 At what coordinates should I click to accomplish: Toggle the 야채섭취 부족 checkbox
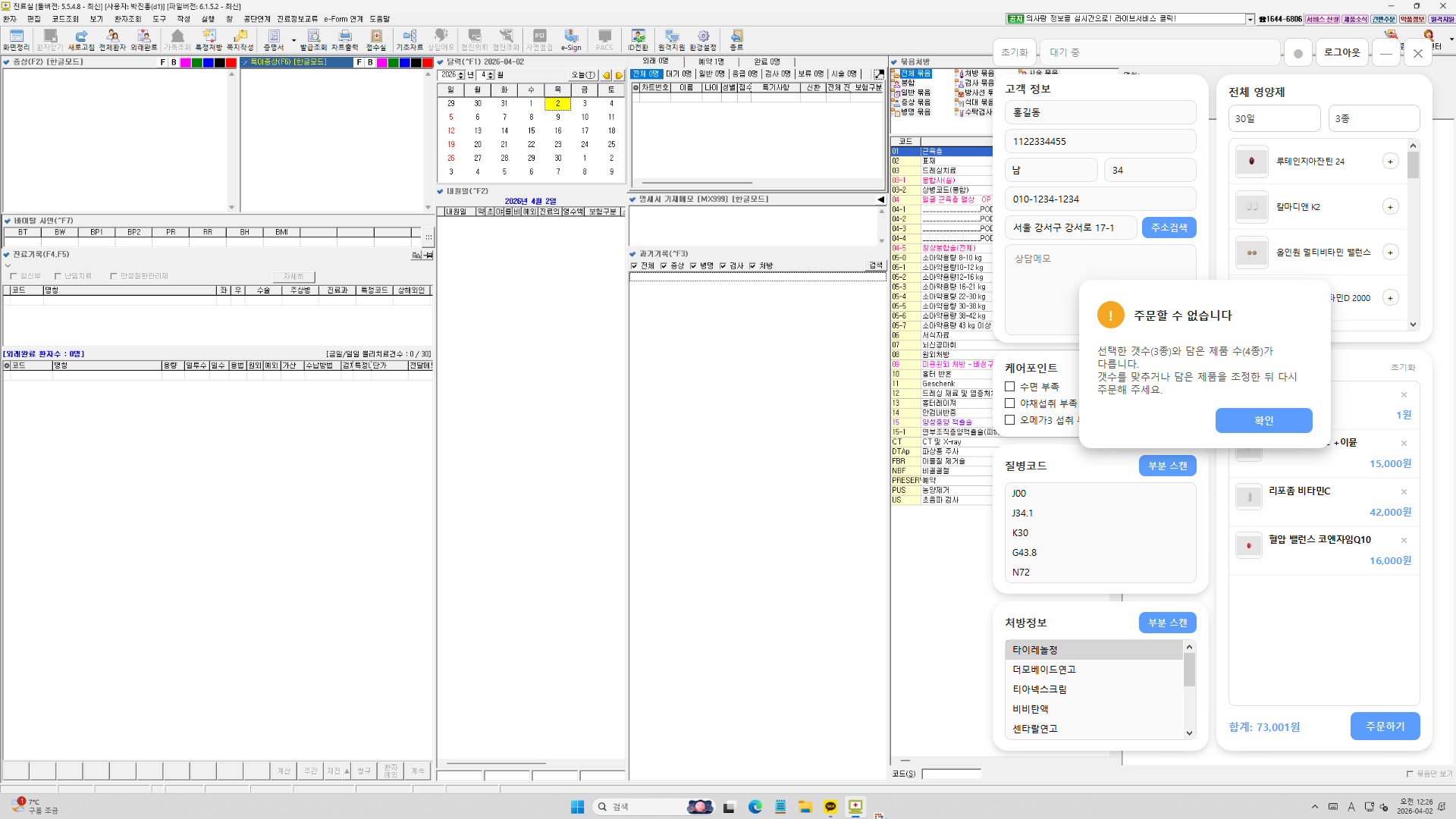(1009, 403)
